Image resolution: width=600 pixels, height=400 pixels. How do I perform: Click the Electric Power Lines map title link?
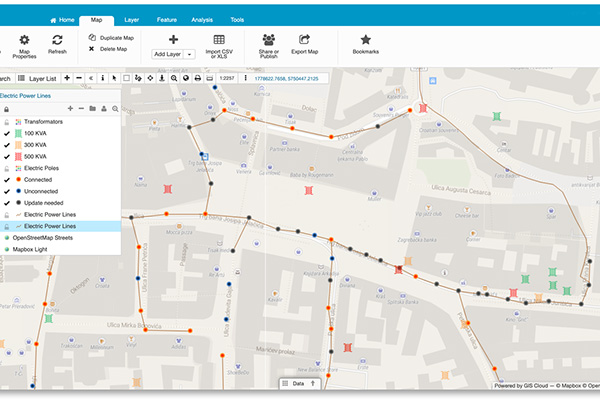pyautogui.click(x=25, y=96)
